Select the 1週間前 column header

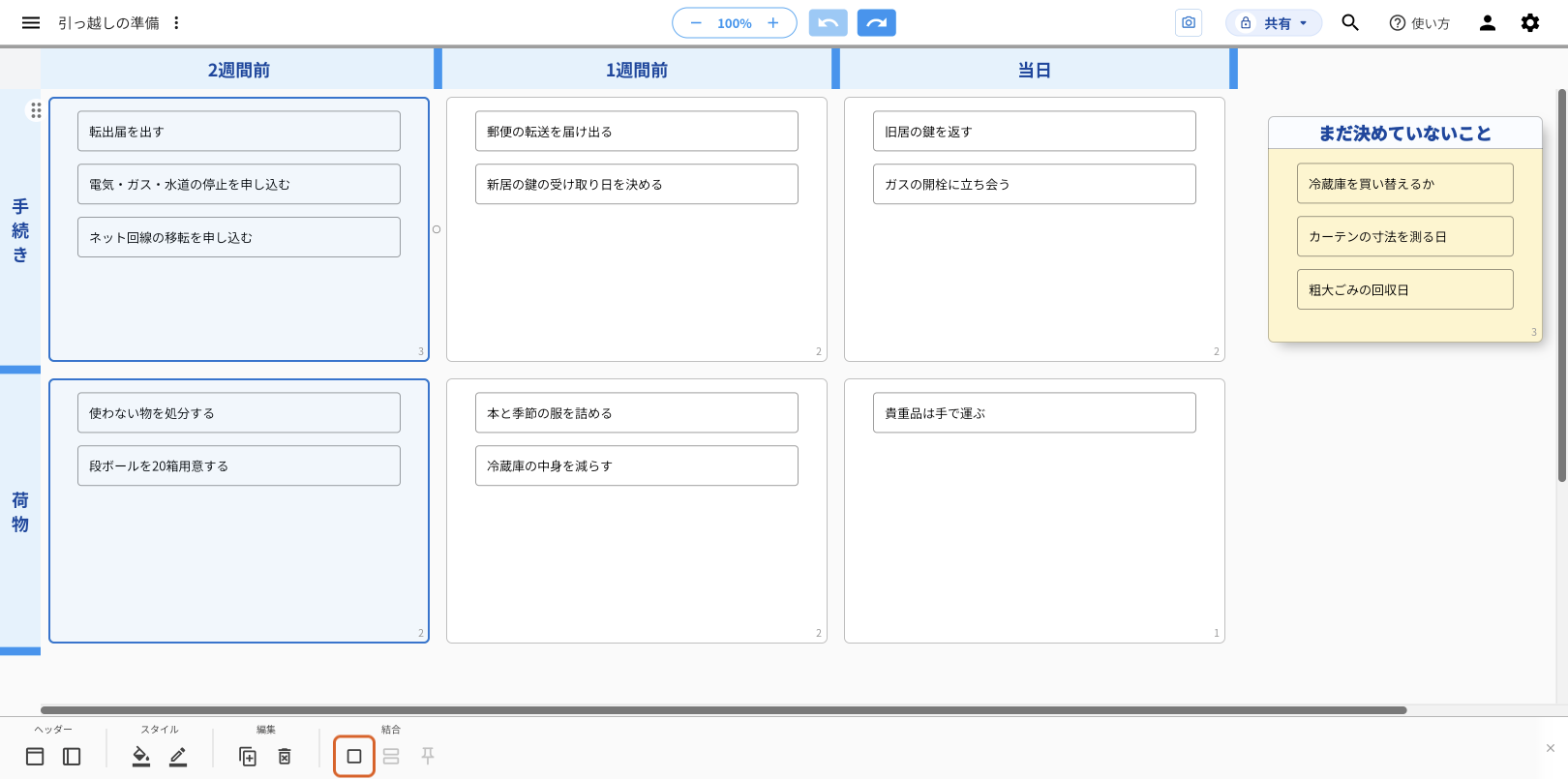[x=637, y=70]
